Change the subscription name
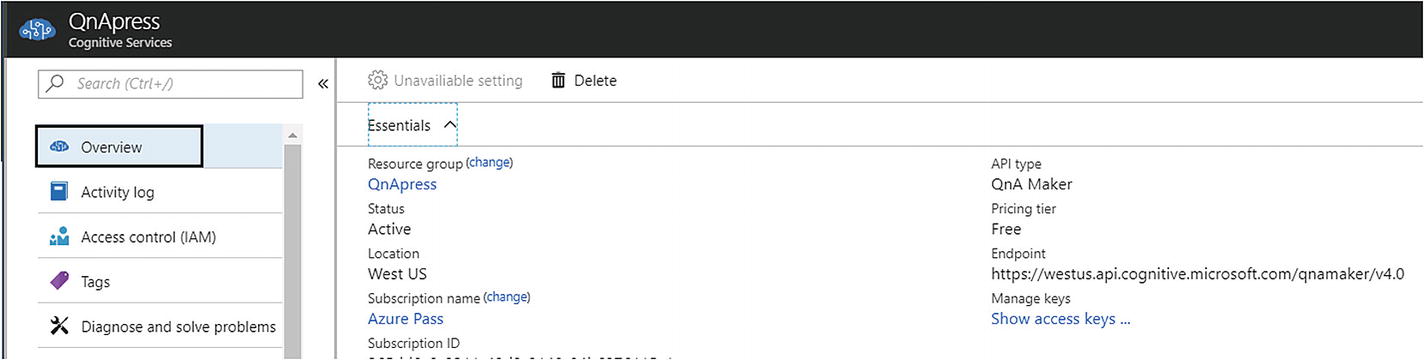The width and height of the screenshot is (1424, 360). 506,297
